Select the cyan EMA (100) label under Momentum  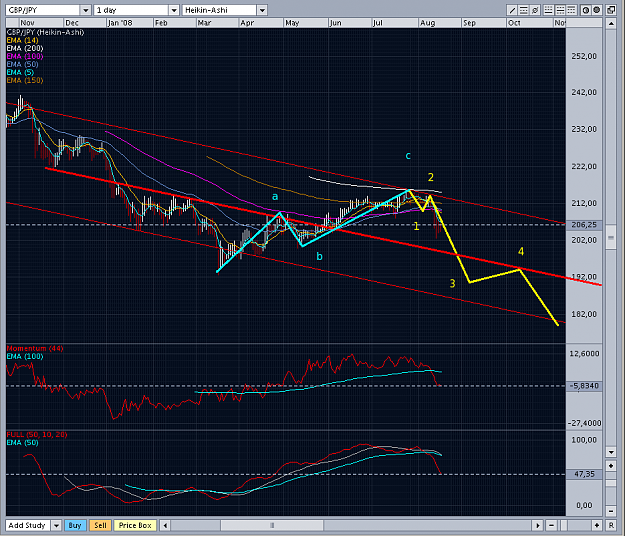(25, 356)
